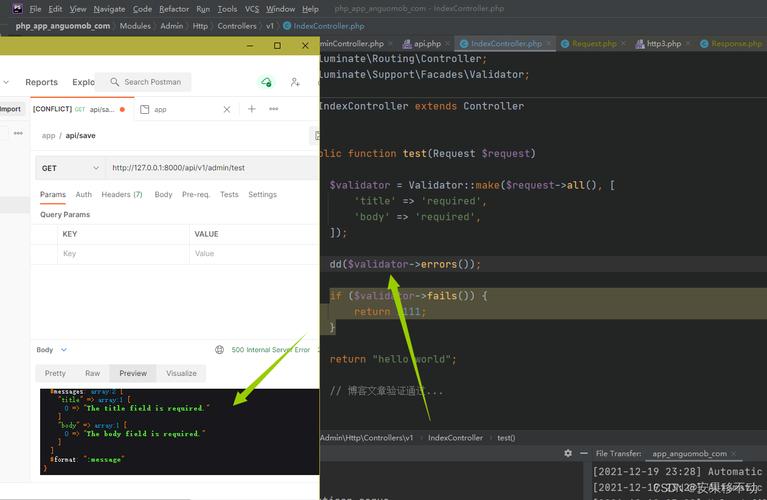
Task: Switch to the Tests request tab
Action: 229,194
